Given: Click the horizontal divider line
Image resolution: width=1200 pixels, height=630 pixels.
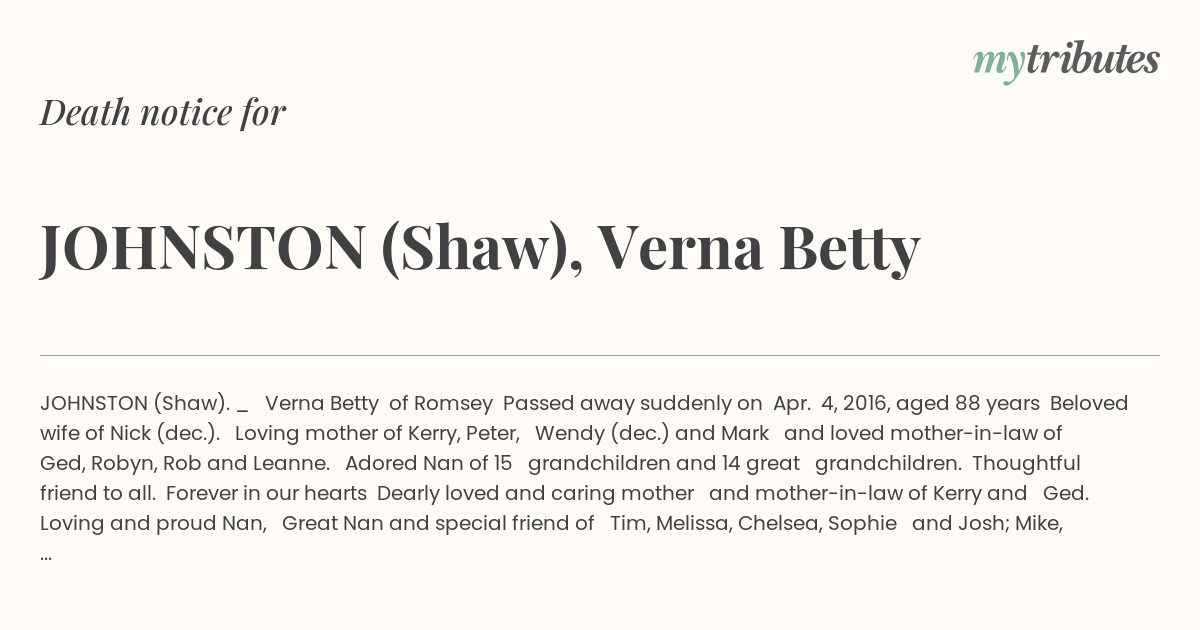Looking at the screenshot, I should (x=600, y=355).
